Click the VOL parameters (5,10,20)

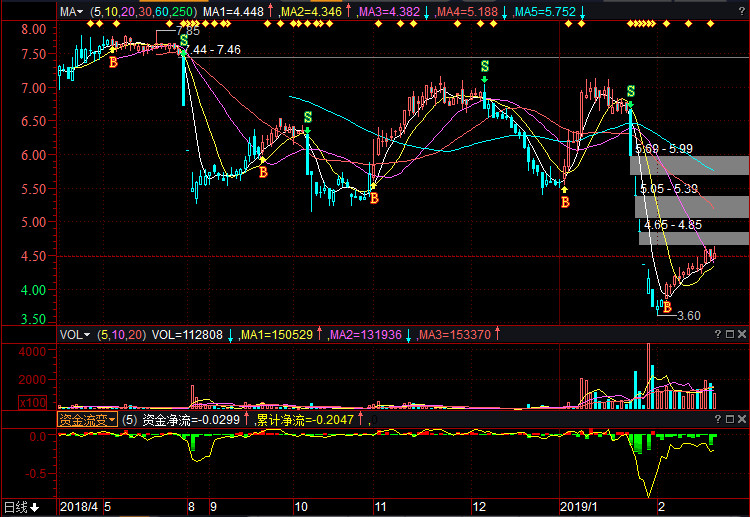[121, 334]
